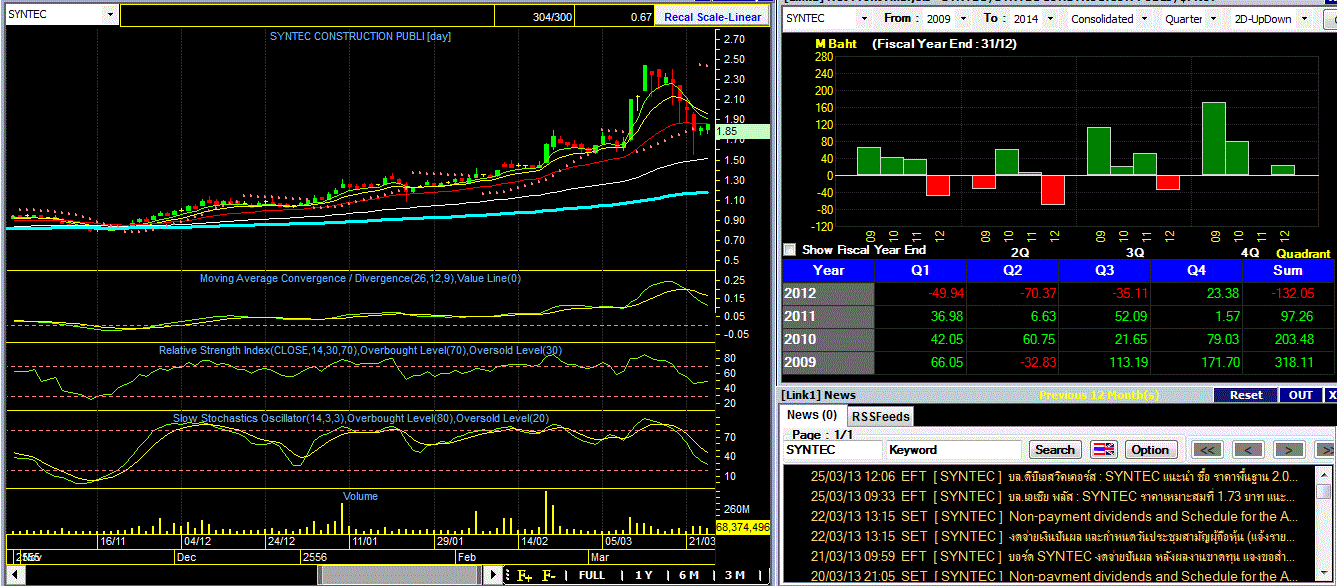Click the 171.70 Q4 2009 value
The height and width of the screenshot is (586, 1337).
1218,362
